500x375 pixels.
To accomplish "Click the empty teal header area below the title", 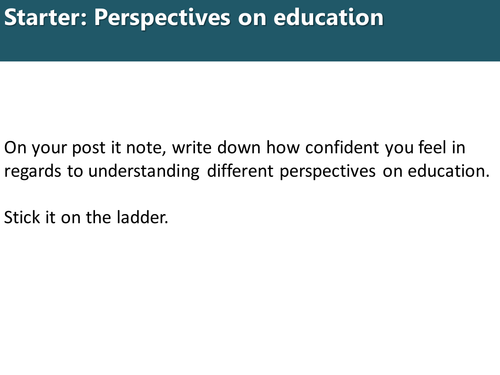I will (250, 46).
